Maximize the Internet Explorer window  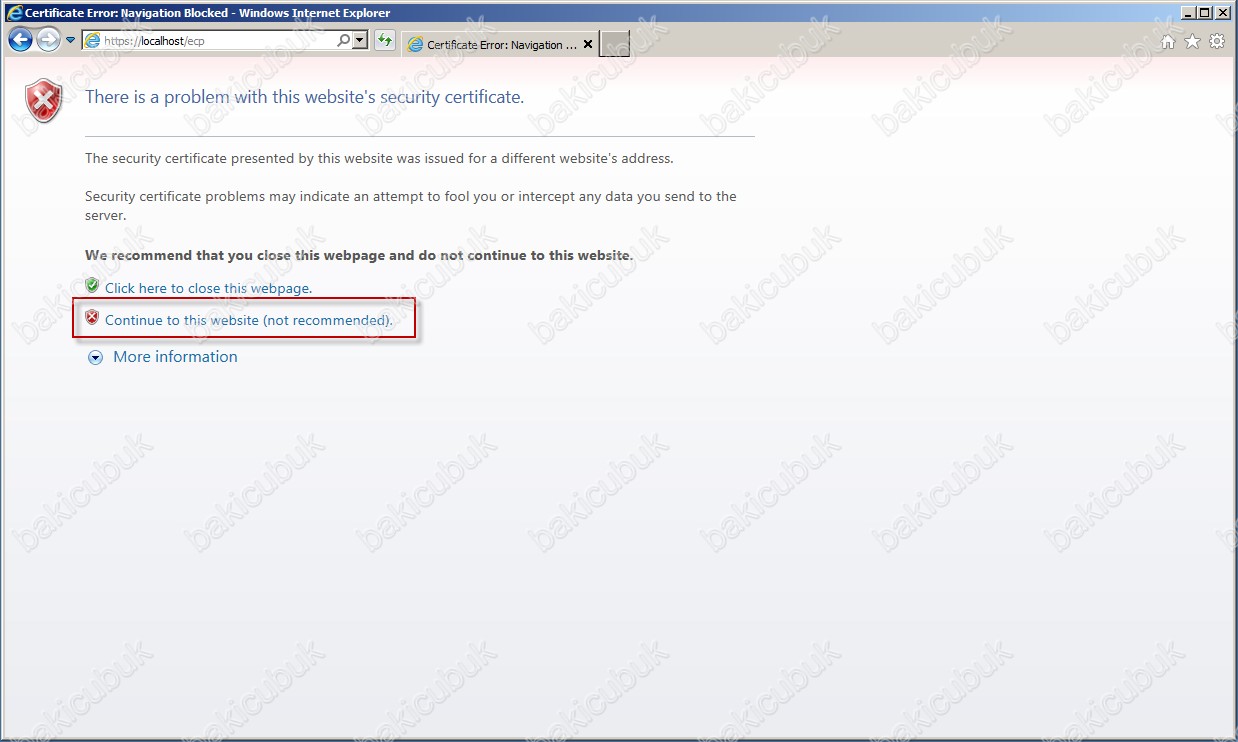pyautogui.click(x=1205, y=13)
